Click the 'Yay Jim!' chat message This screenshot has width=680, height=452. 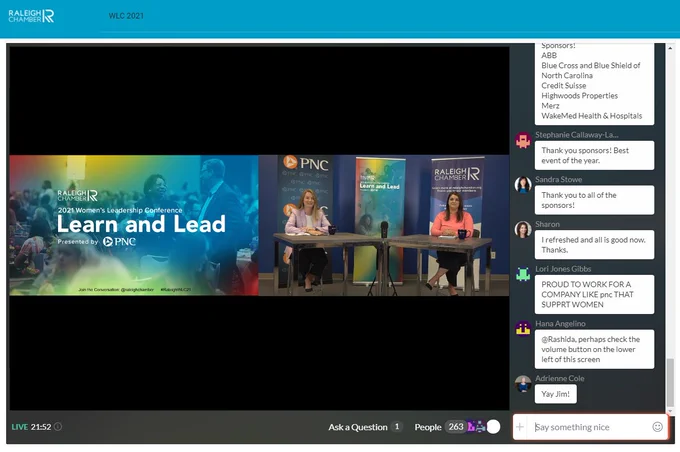tap(556, 394)
